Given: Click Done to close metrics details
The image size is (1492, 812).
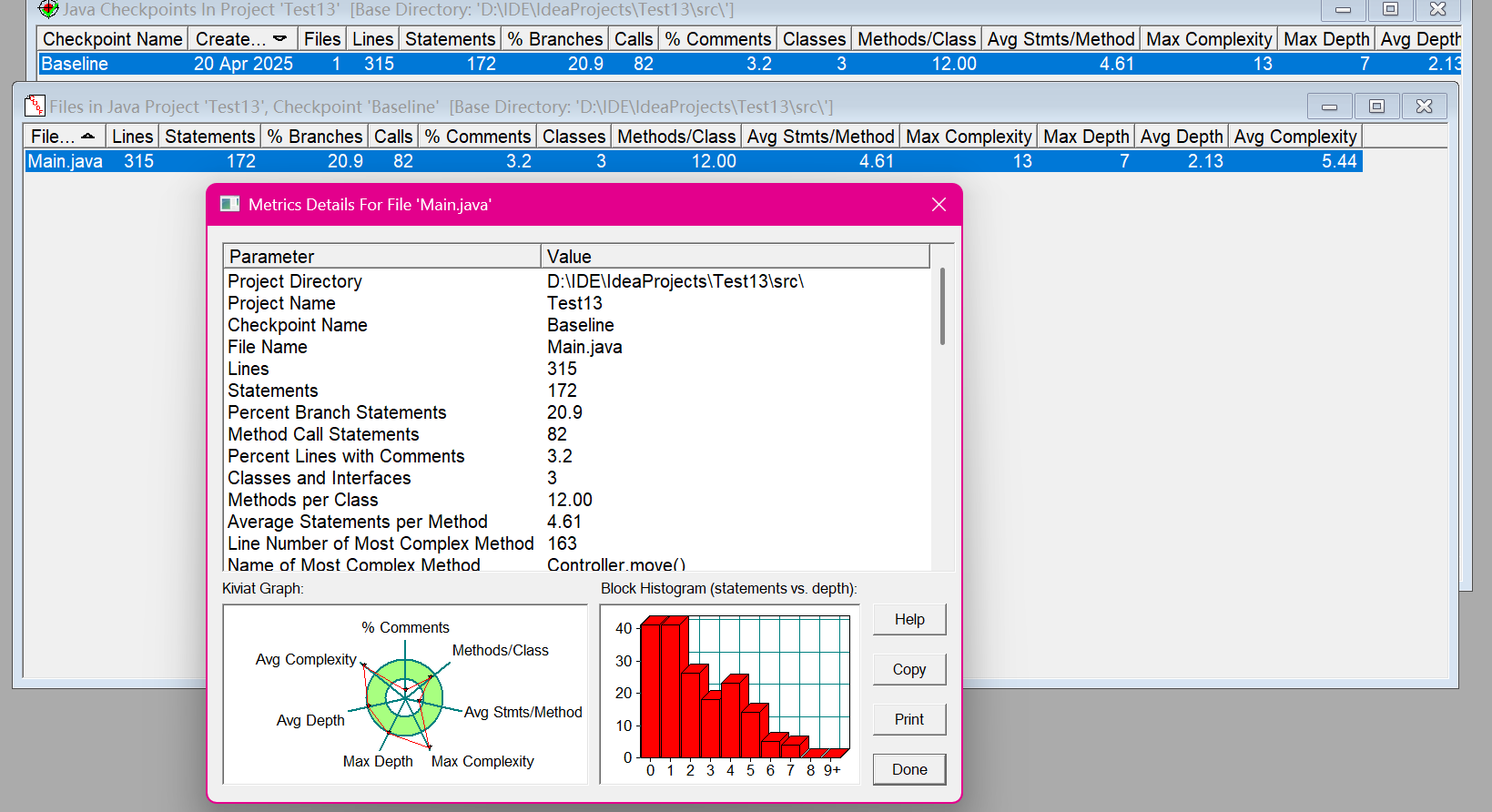Looking at the screenshot, I should 909,769.
